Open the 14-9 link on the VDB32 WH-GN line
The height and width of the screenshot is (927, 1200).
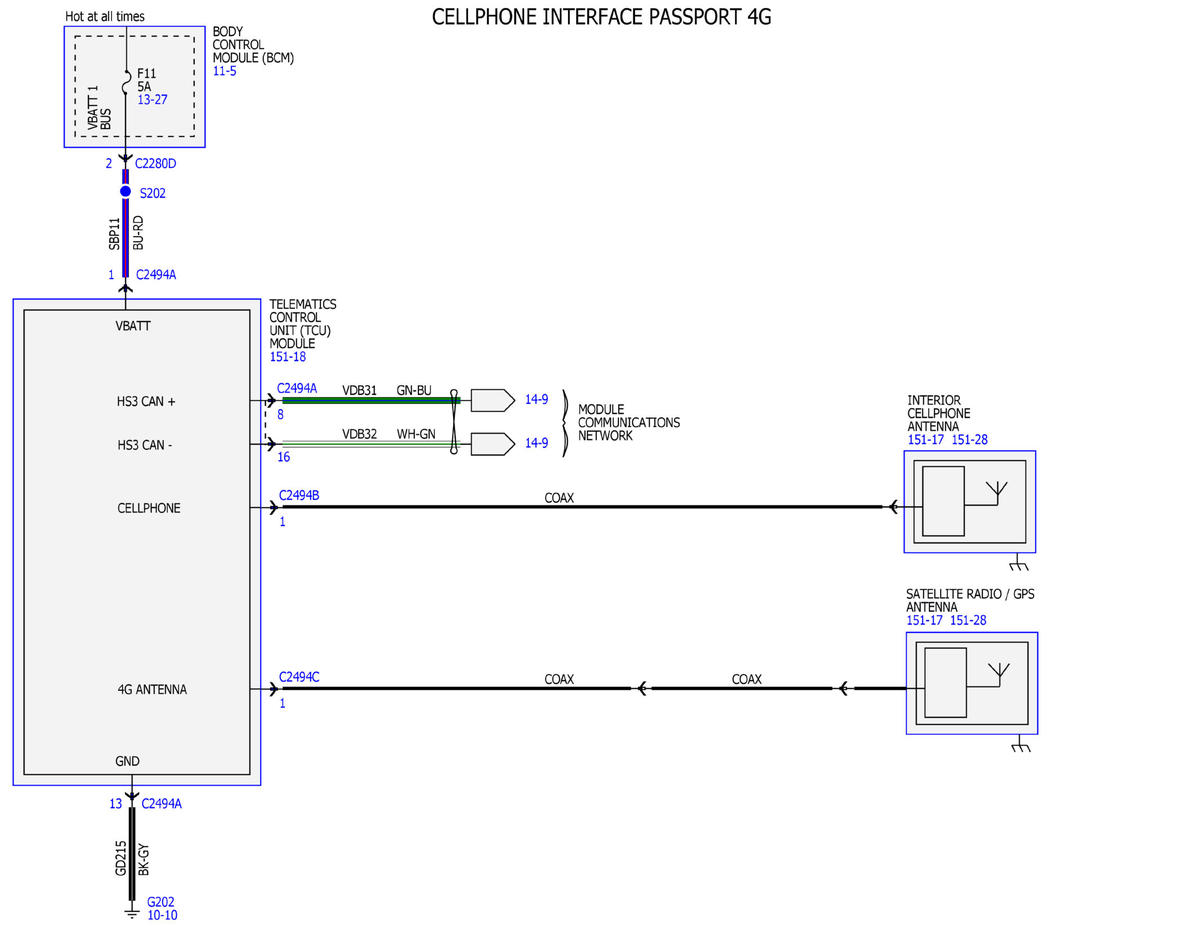(537, 442)
